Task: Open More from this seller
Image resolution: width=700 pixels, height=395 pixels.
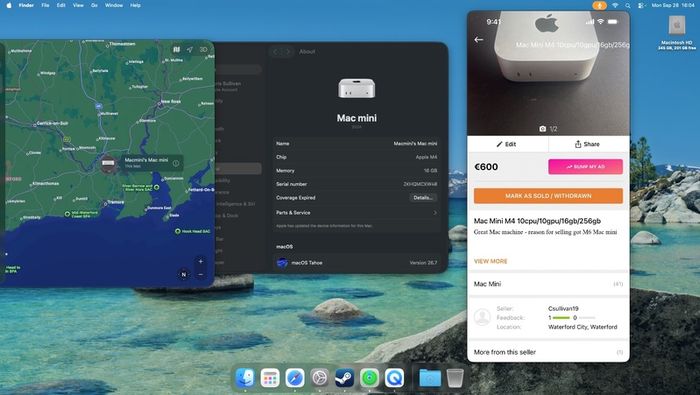Action: click(x=548, y=352)
